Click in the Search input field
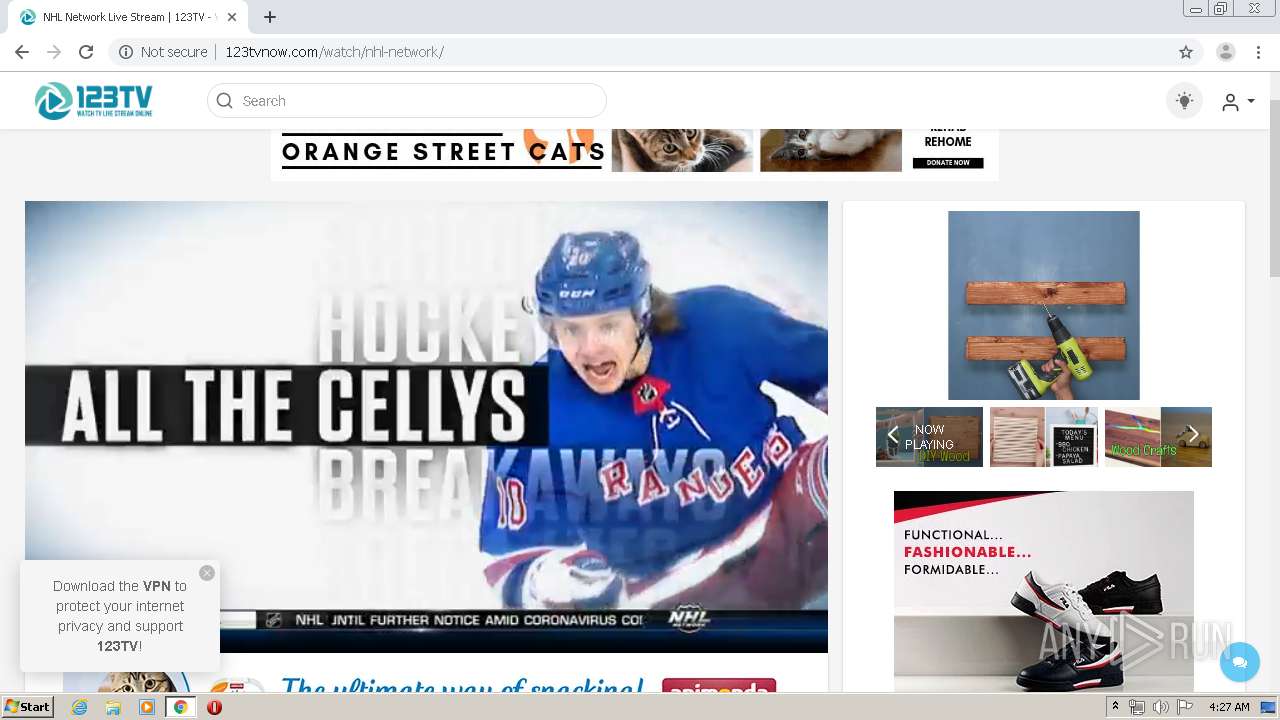Image resolution: width=1280 pixels, height=720 pixels. point(406,101)
